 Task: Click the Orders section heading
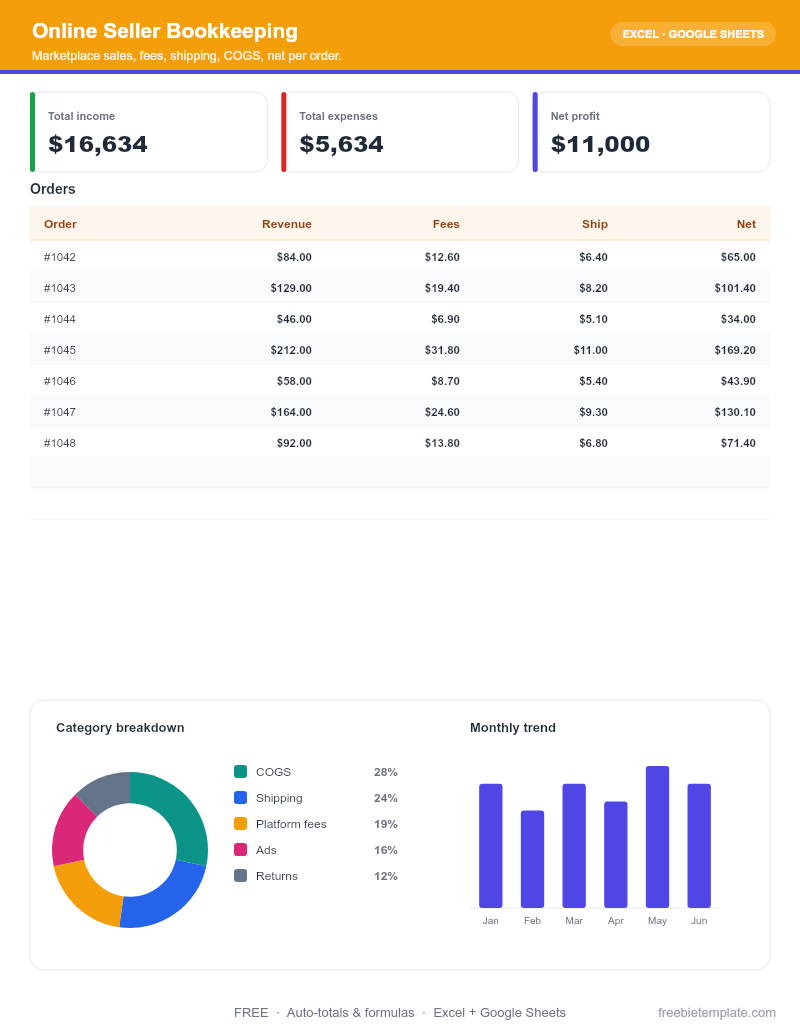(53, 189)
